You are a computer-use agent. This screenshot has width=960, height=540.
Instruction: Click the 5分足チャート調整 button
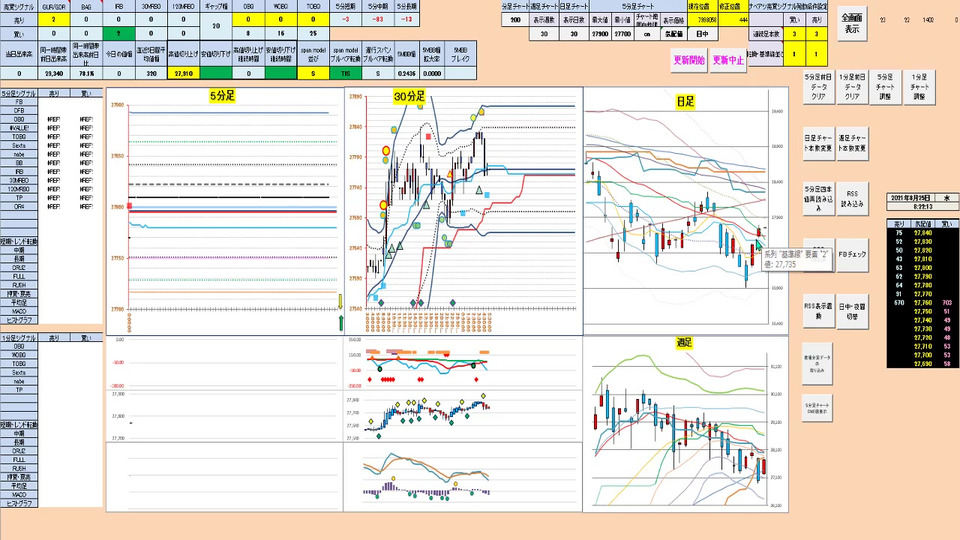[x=885, y=87]
